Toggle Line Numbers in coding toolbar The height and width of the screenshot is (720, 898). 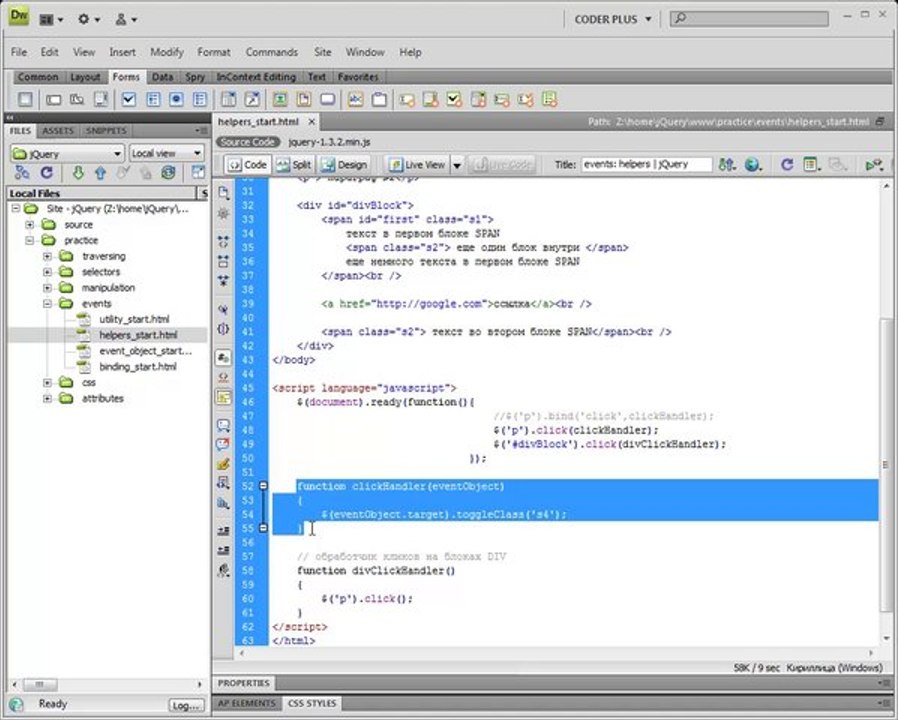(223, 357)
